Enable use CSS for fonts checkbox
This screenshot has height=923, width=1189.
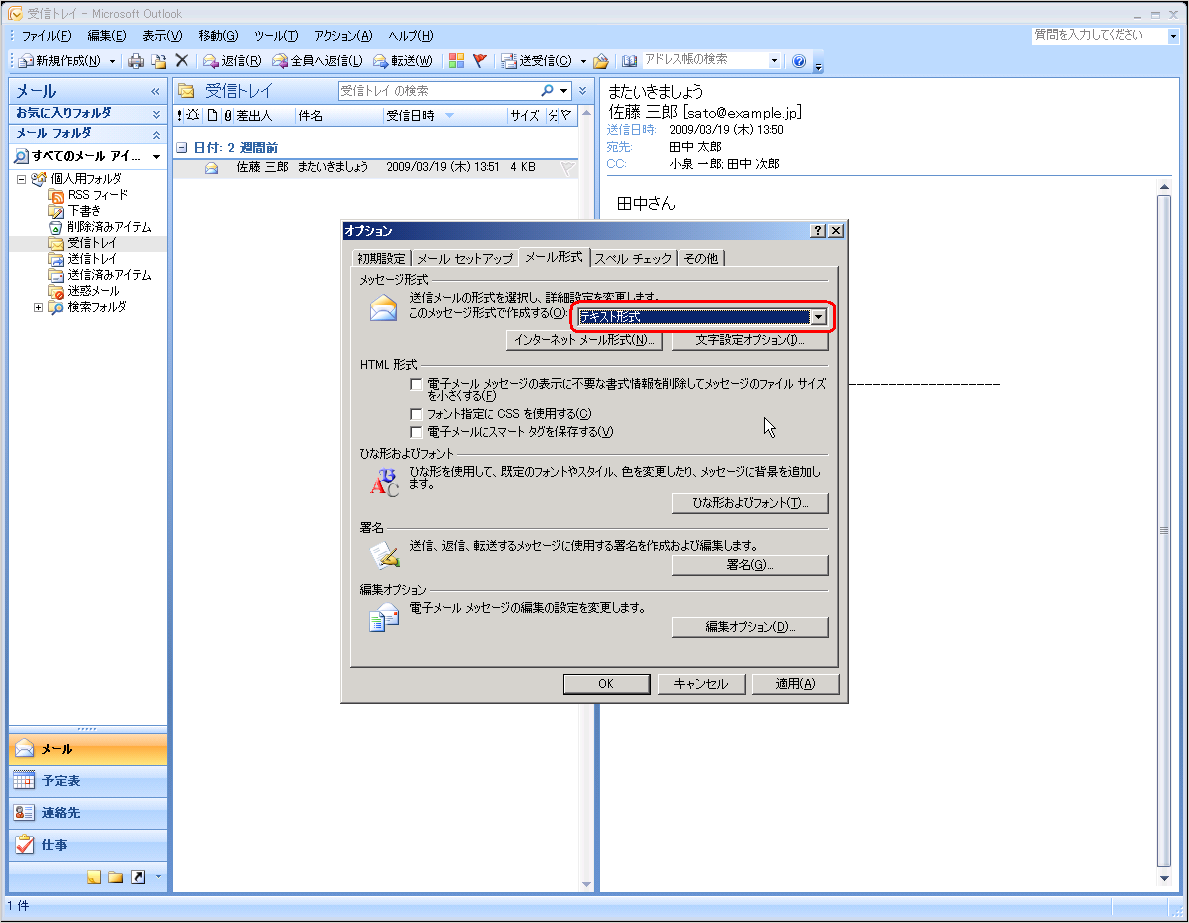pos(416,414)
